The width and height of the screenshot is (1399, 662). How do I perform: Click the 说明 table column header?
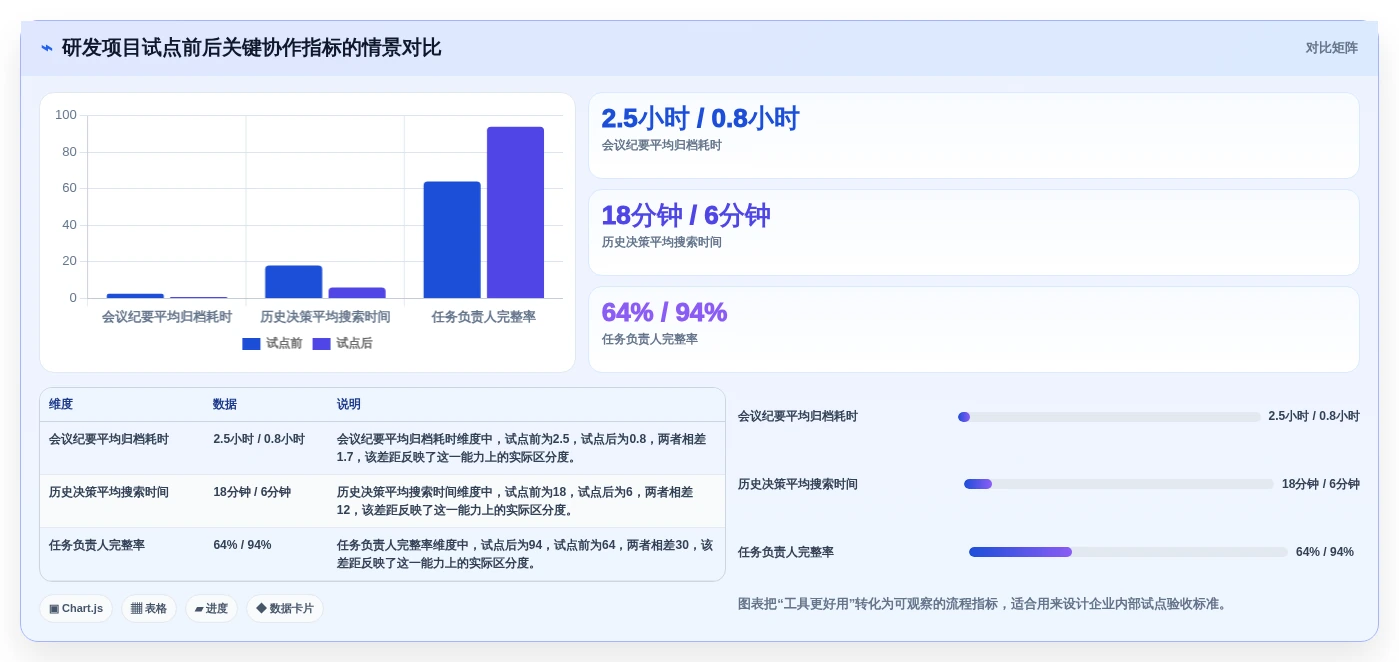[x=349, y=404]
